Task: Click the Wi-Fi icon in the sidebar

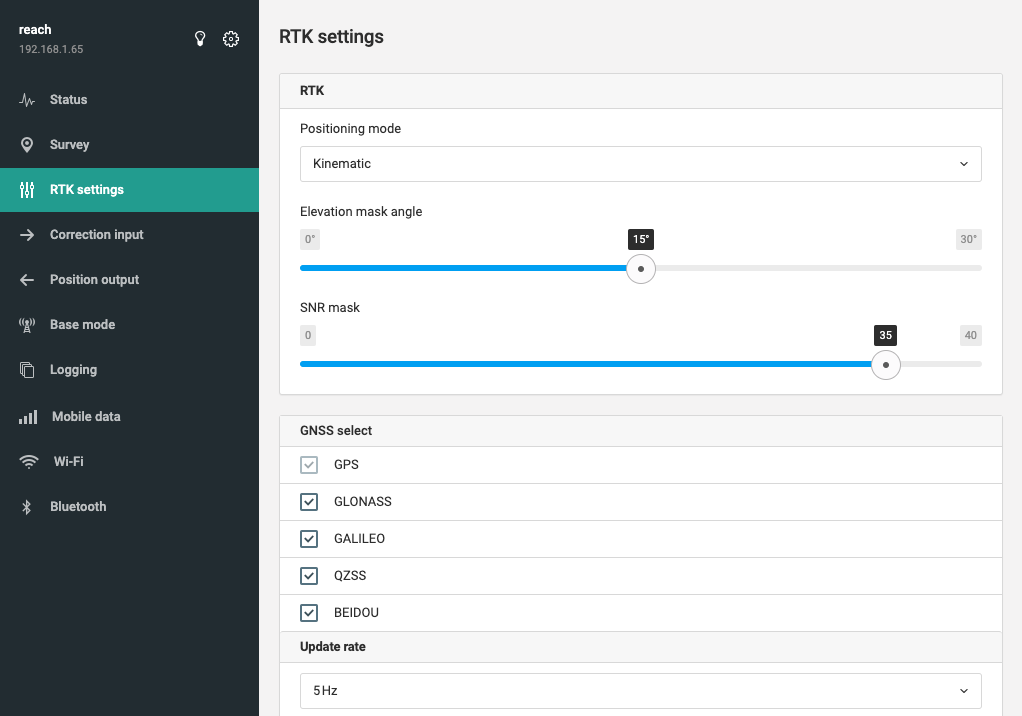Action: (x=29, y=461)
